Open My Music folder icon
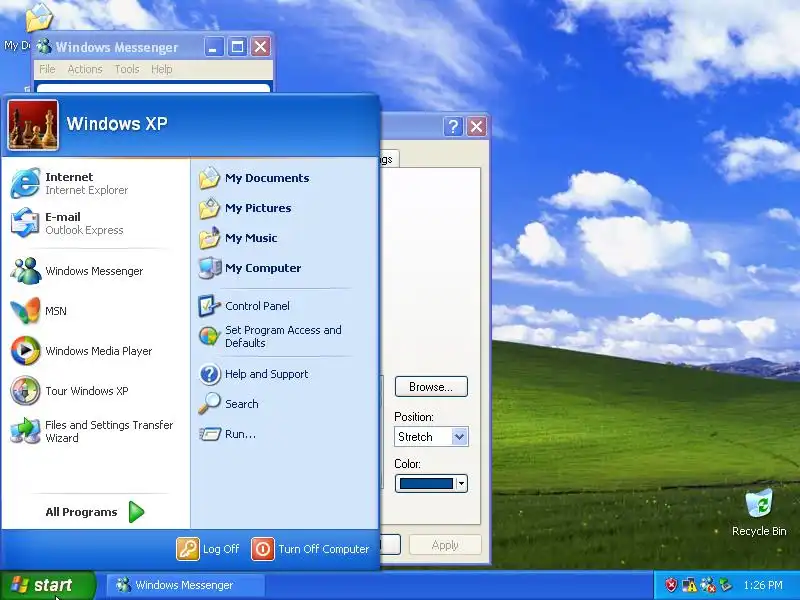800x600 pixels. tap(209, 238)
